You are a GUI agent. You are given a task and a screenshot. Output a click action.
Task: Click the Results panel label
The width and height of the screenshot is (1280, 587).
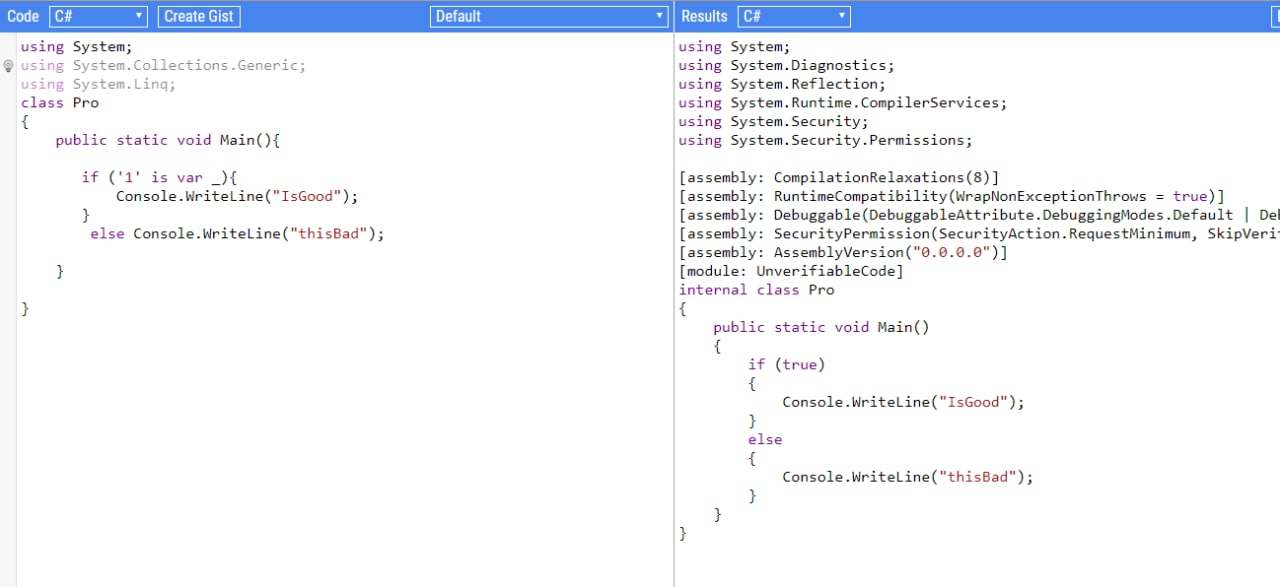704,16
